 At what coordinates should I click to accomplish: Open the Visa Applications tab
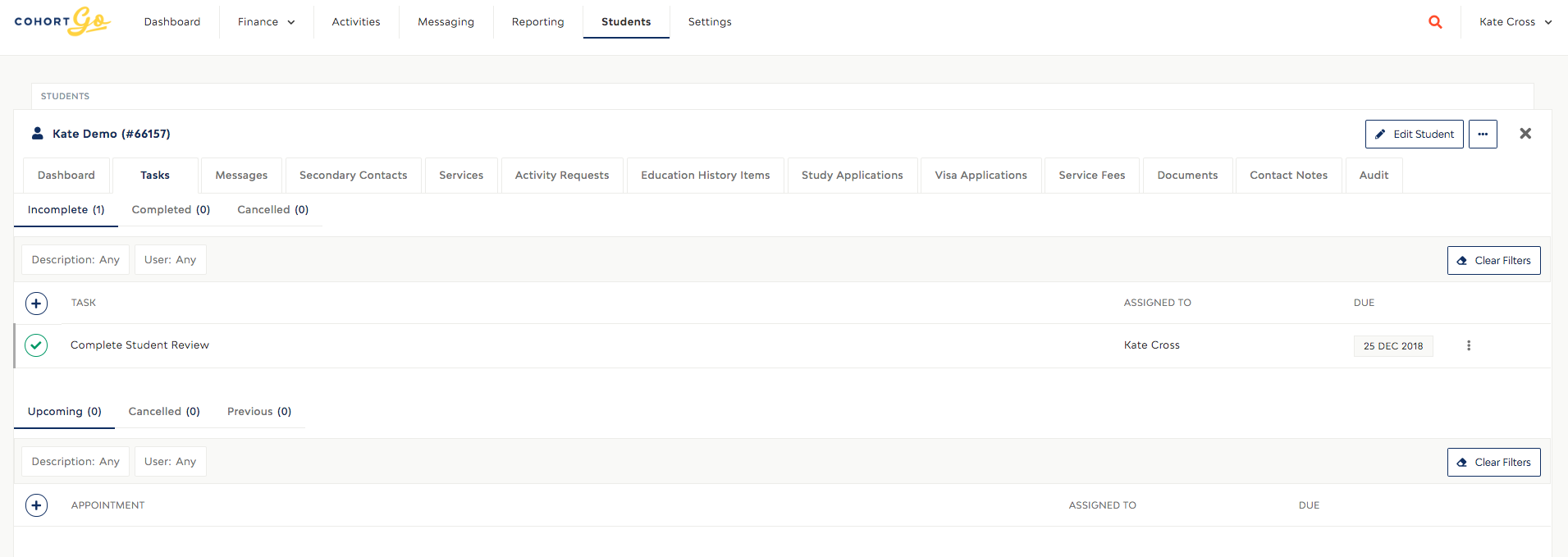pyautogui.click(x=981, y=176)
